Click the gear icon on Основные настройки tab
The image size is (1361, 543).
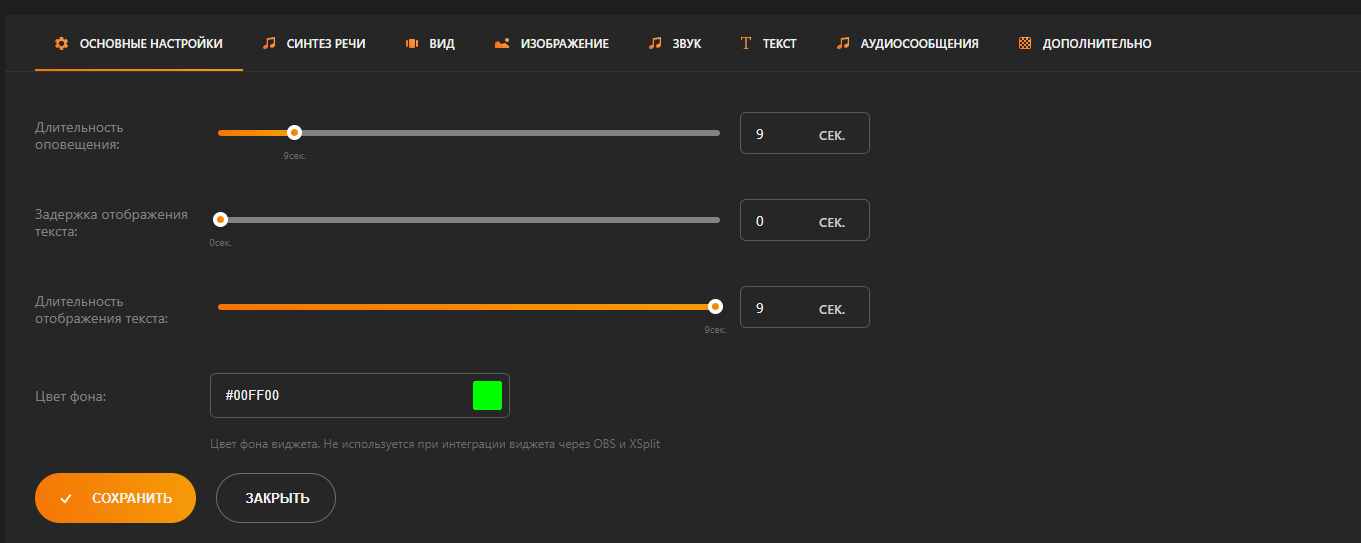(x=62, y=44)
